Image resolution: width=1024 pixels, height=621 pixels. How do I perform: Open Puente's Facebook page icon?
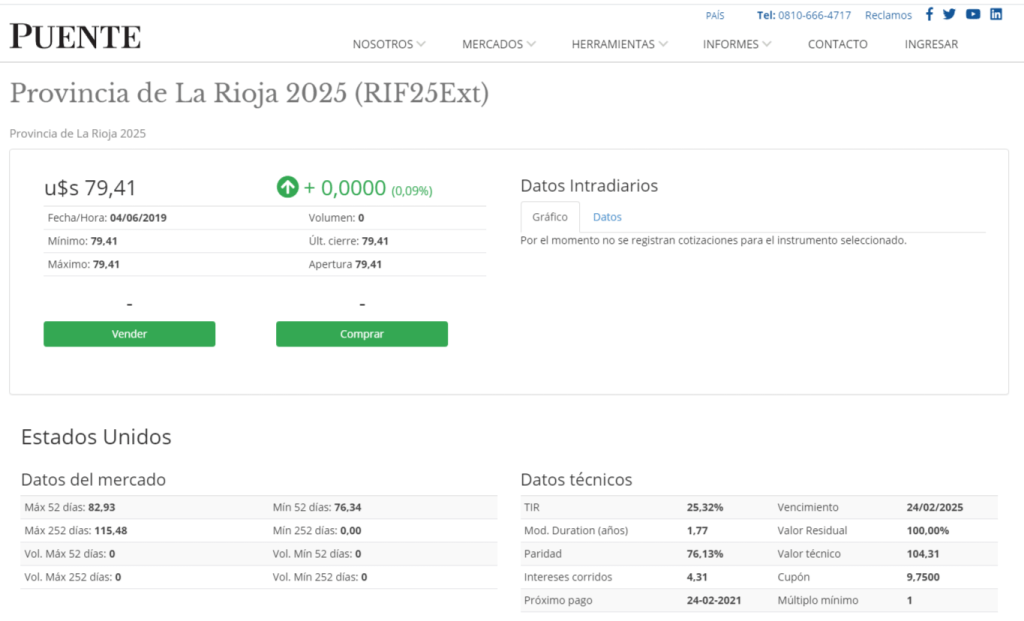[x=929, y=14]
